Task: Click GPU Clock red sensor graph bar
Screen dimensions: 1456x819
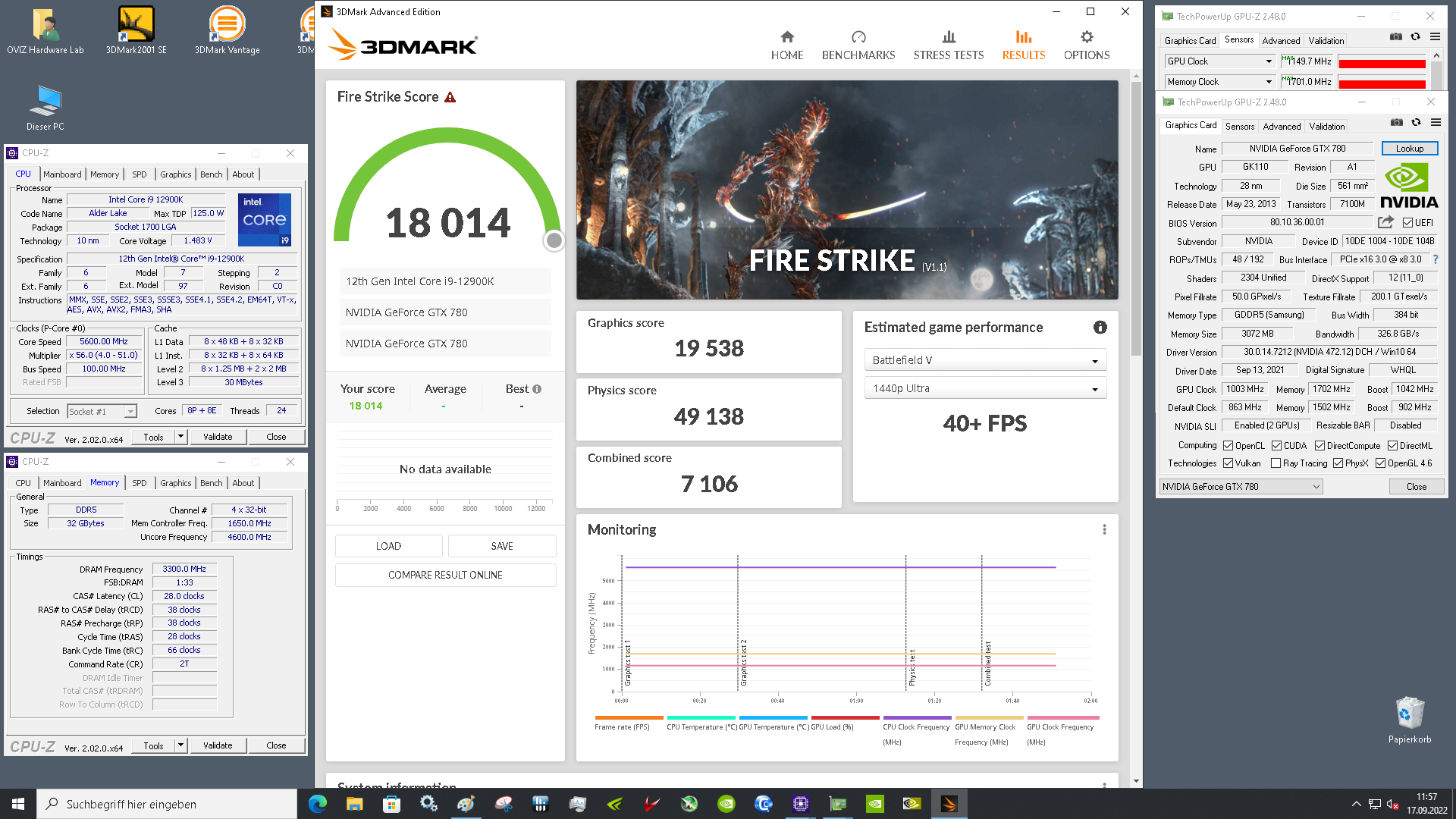Action: (x=1382, y=64)
